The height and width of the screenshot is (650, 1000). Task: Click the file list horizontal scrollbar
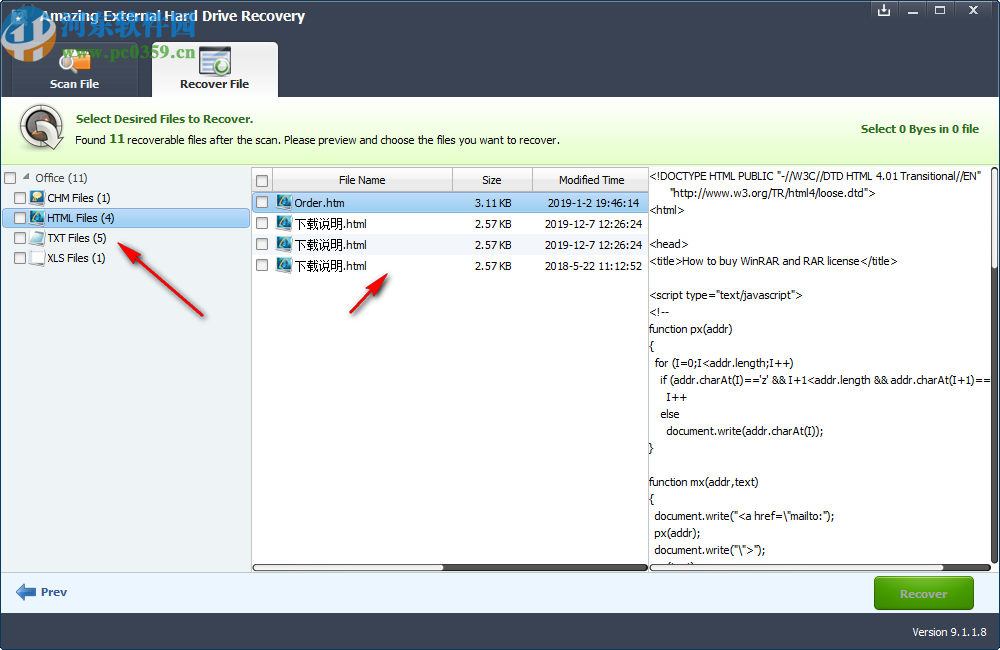tap(450, 567)
